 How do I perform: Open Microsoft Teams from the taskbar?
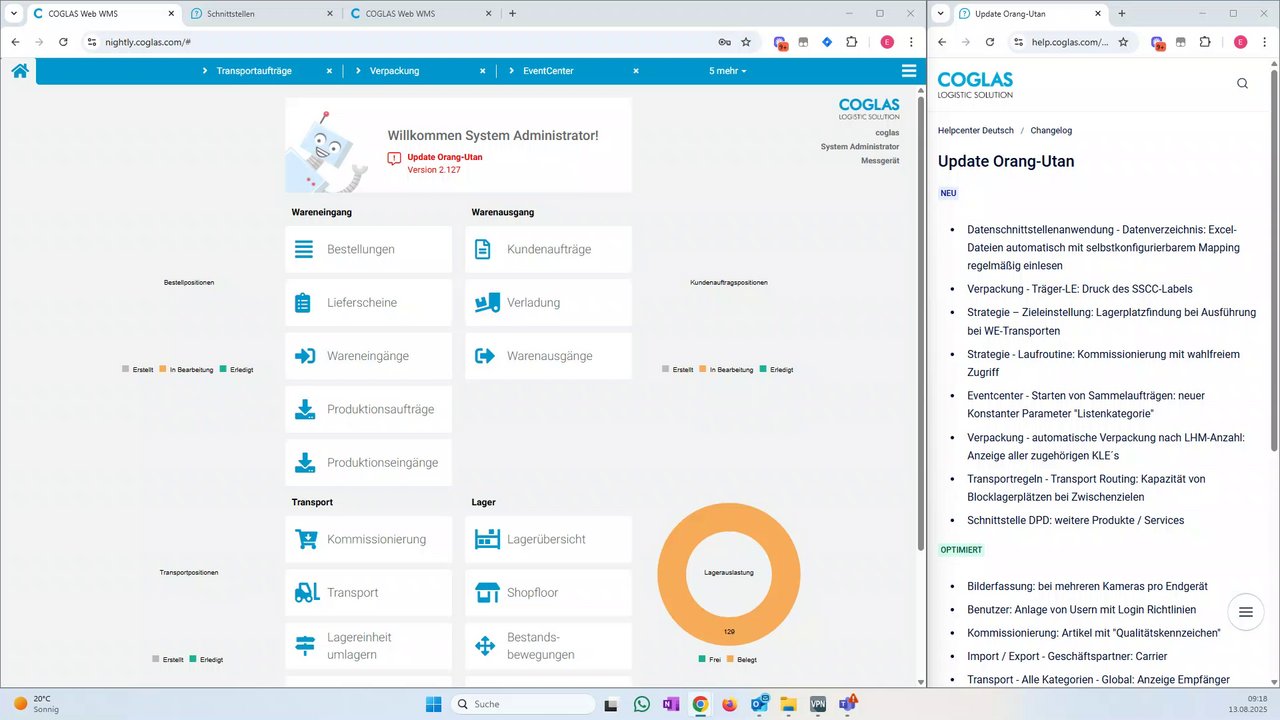[x=847, y=704]
